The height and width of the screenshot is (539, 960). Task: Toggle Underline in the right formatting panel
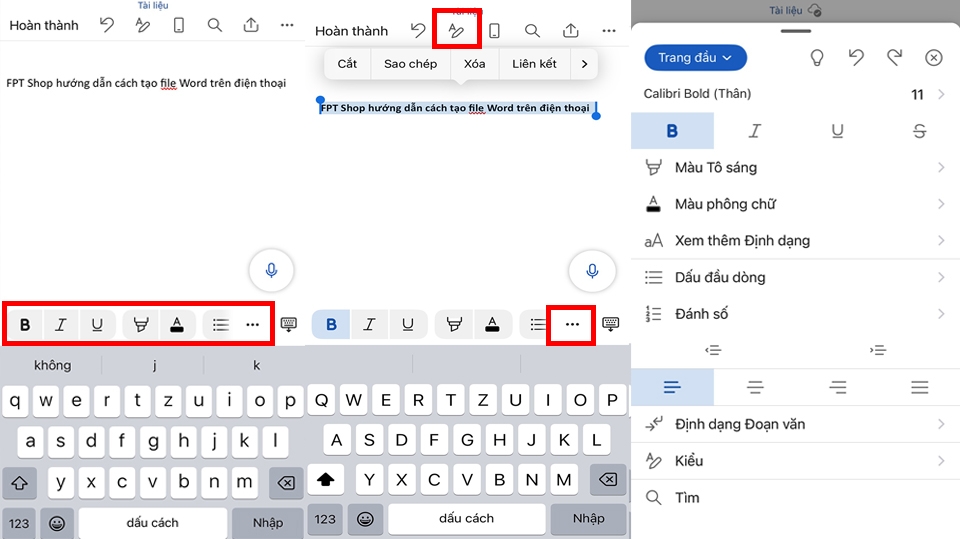[x=837, y=130]
